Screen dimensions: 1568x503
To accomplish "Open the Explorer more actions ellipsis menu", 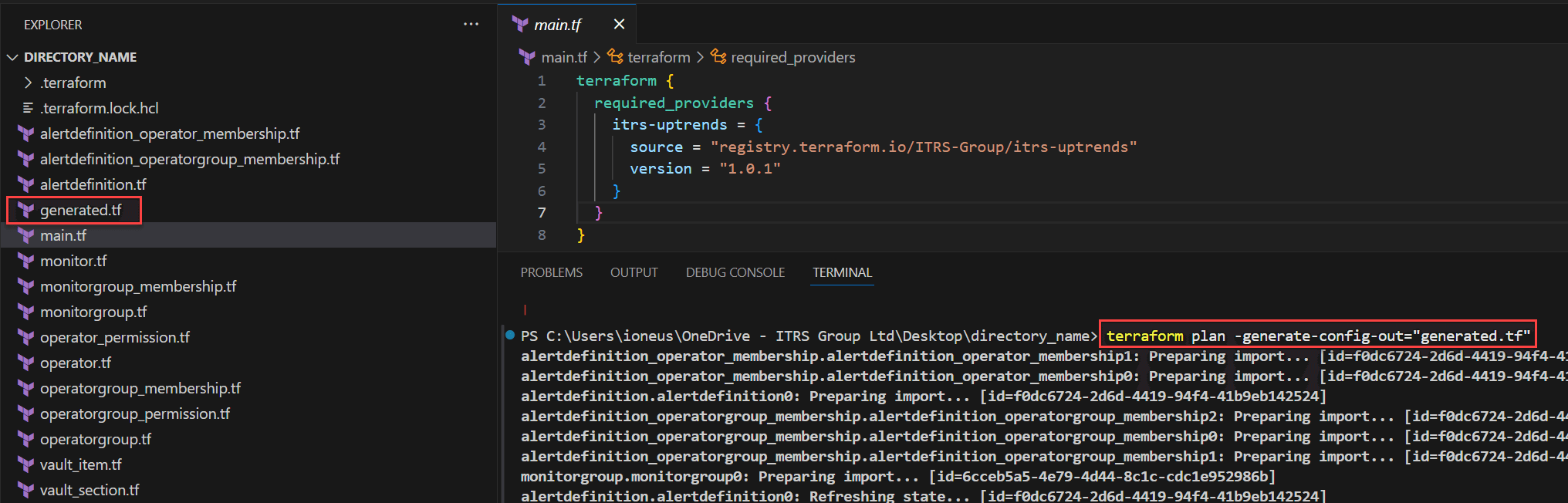I will click(x=471, y=25).
